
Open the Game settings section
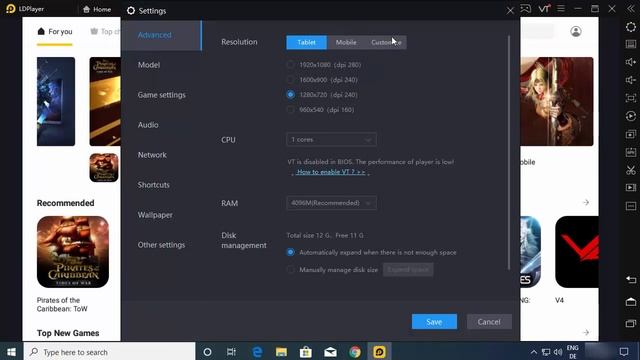[x=161, y=95]
